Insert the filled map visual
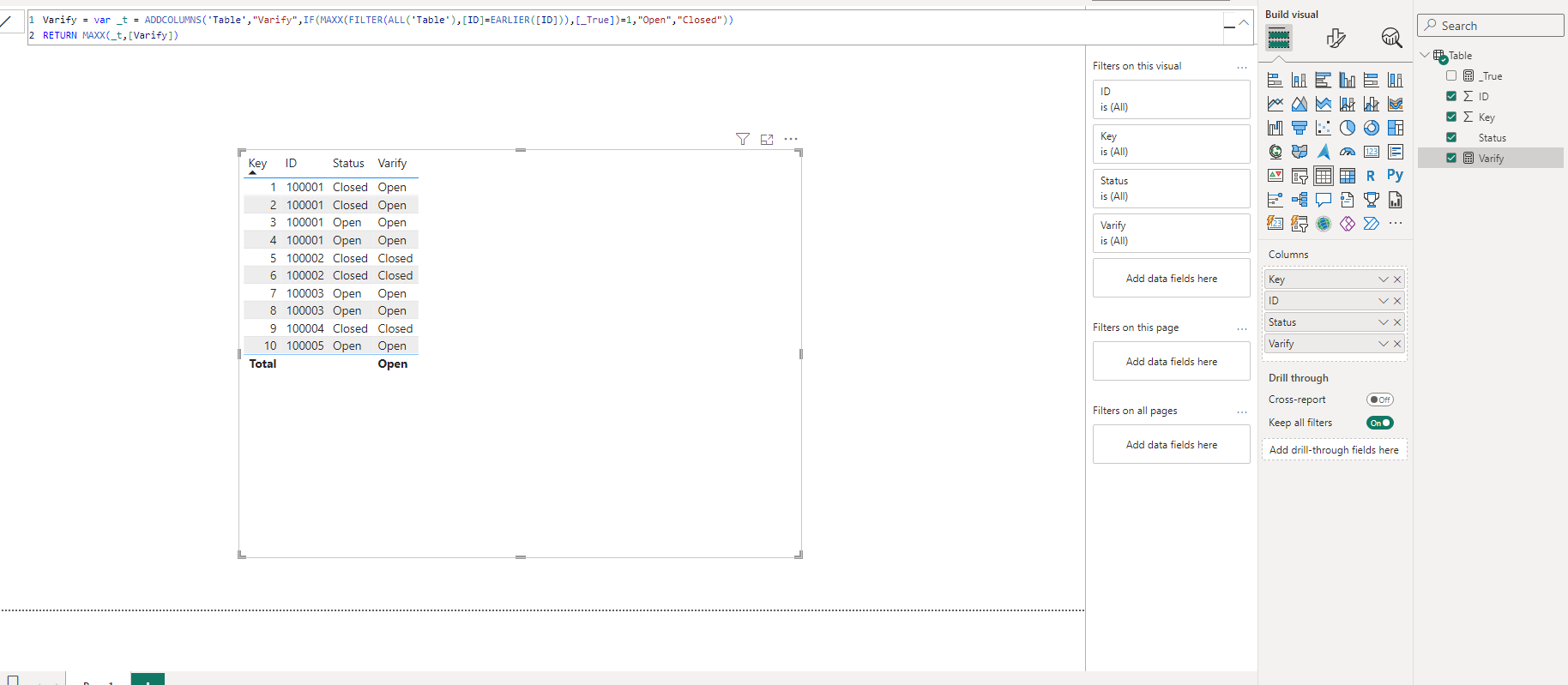 [1300, 152]
